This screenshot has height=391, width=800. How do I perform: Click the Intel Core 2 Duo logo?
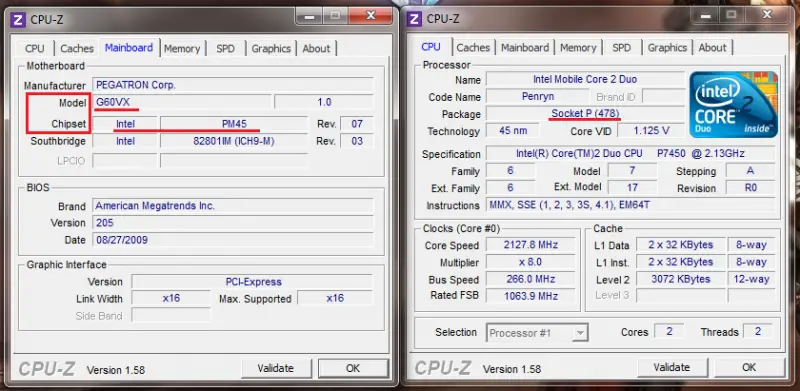click(x=734, y=105)
